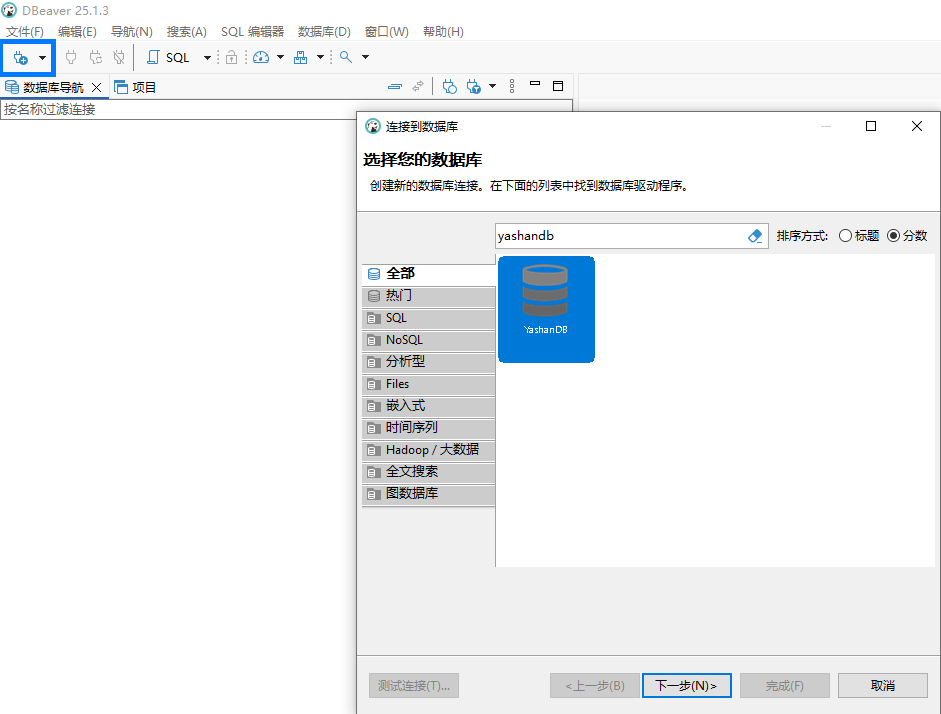The image size is (941, 714).
Task: Select the 标题 sort radio button
Action: point(846,236)
